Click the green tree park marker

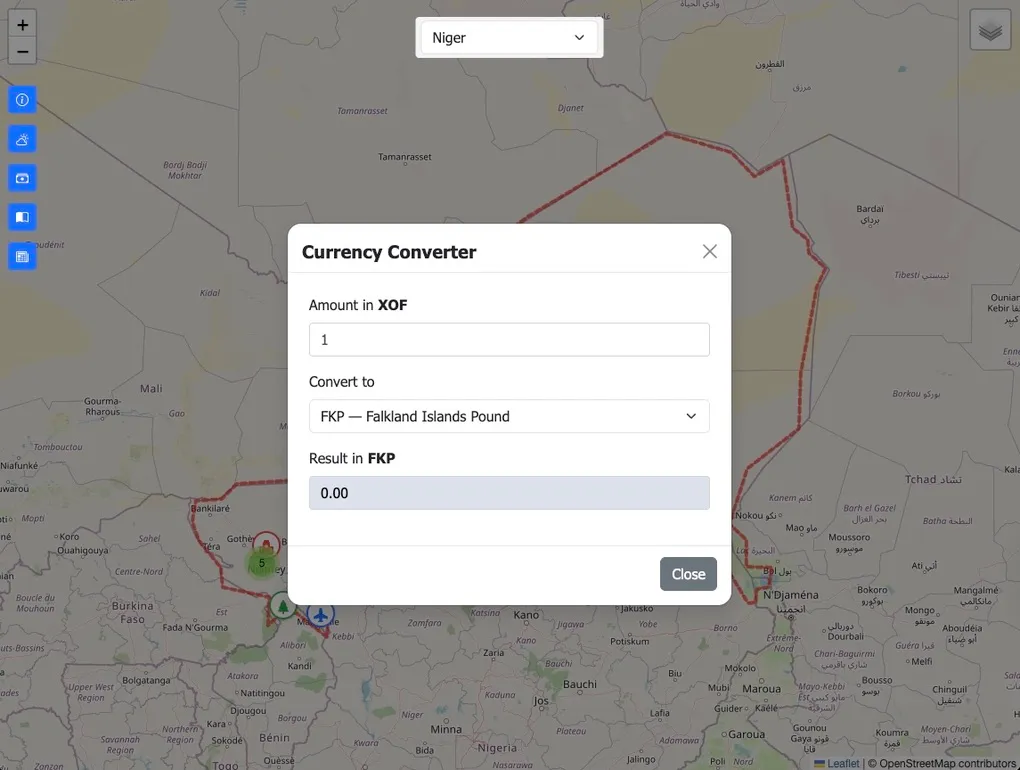click(x=283, y=606)
